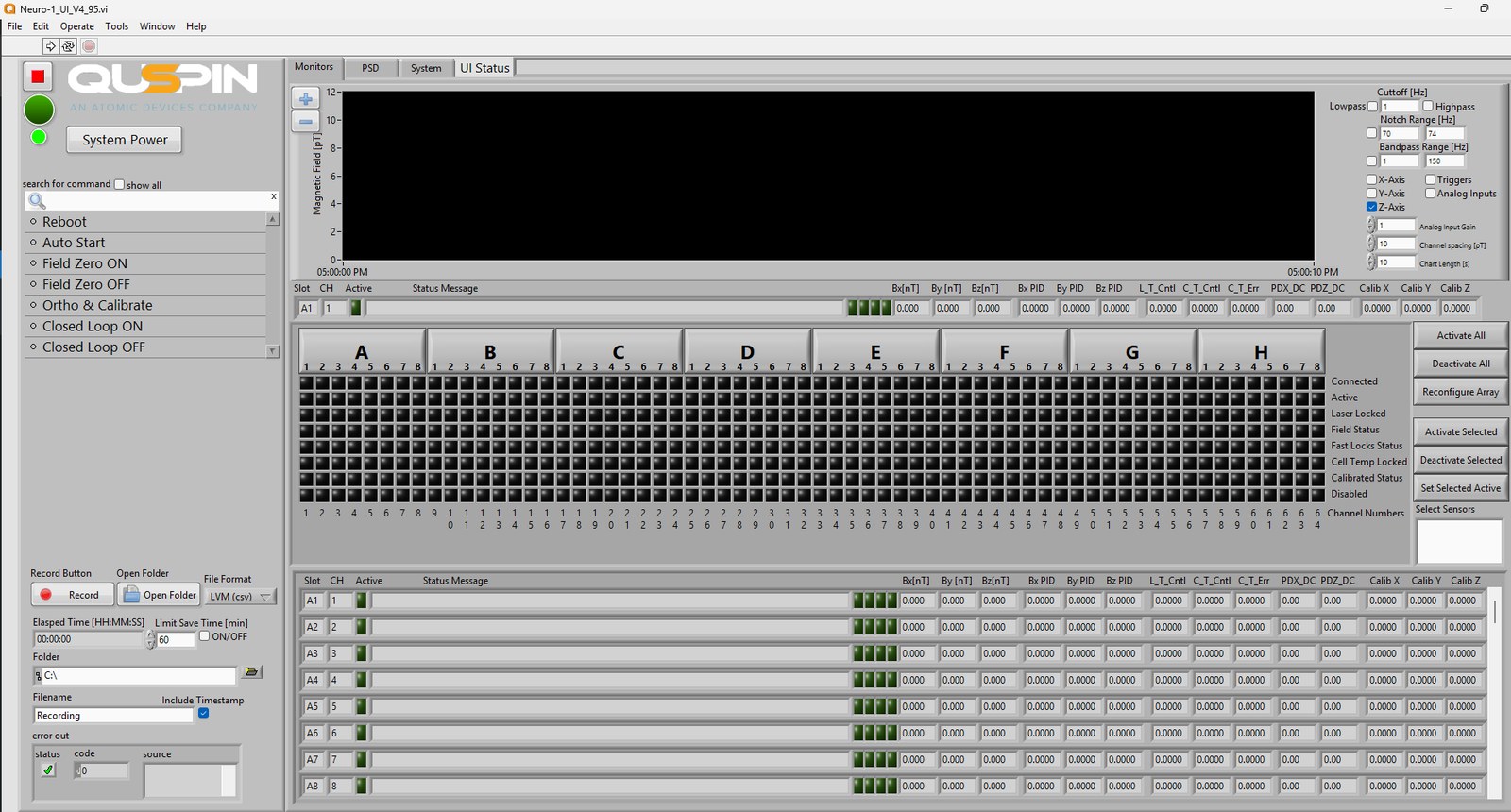Click the System Power button
This screenshot has width=1511, height=812.
pyautogui.click(x=125, y=140)
